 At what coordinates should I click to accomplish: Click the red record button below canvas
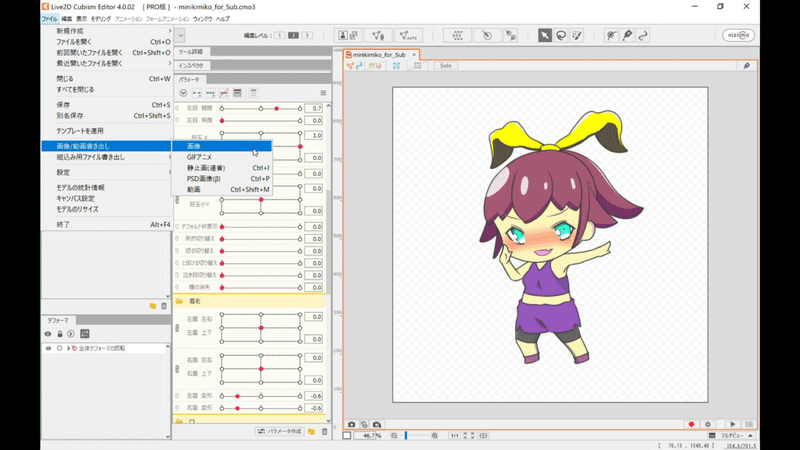(691, 424)
